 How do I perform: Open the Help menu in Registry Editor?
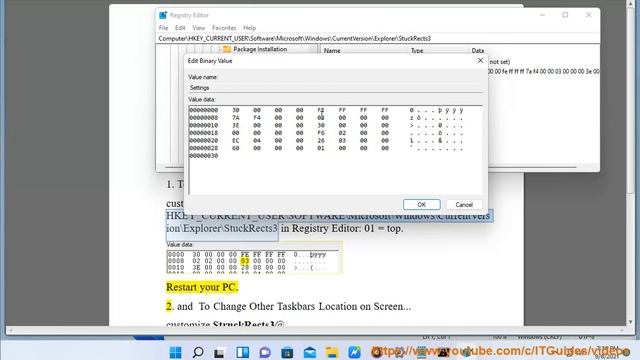[249, 28]
